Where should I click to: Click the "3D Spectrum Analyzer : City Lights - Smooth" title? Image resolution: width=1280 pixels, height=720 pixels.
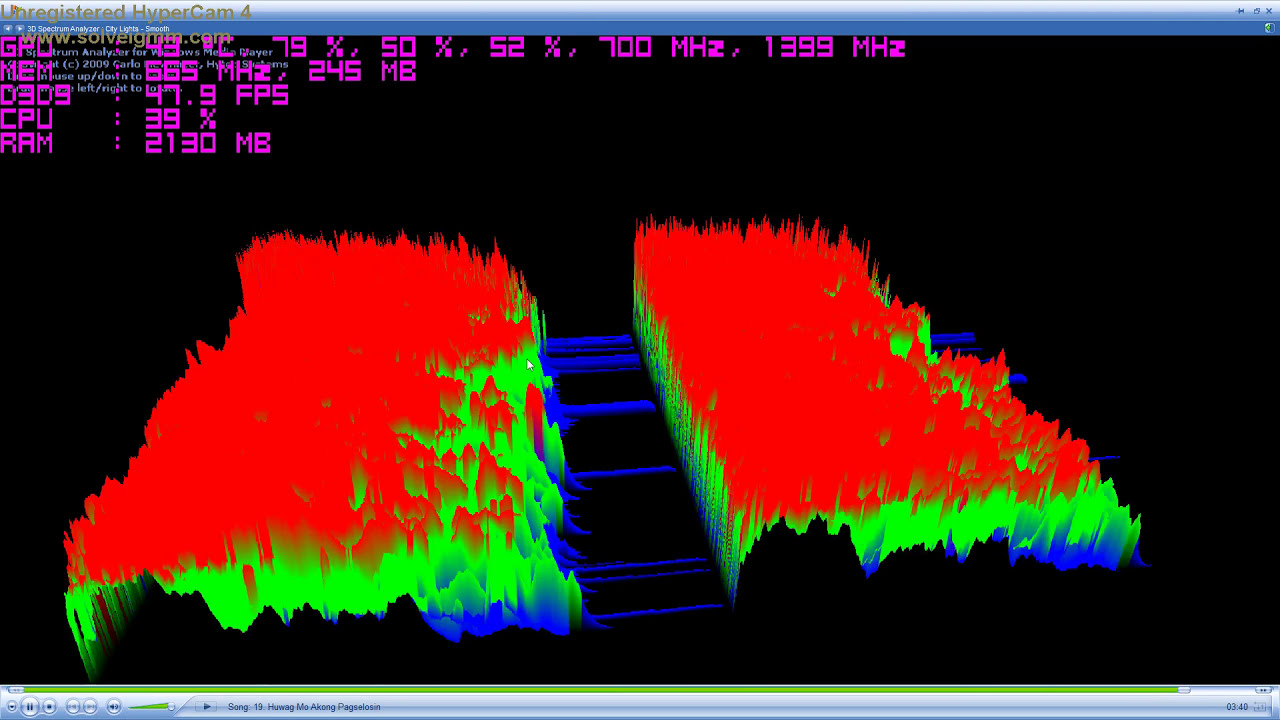[98, 29]
